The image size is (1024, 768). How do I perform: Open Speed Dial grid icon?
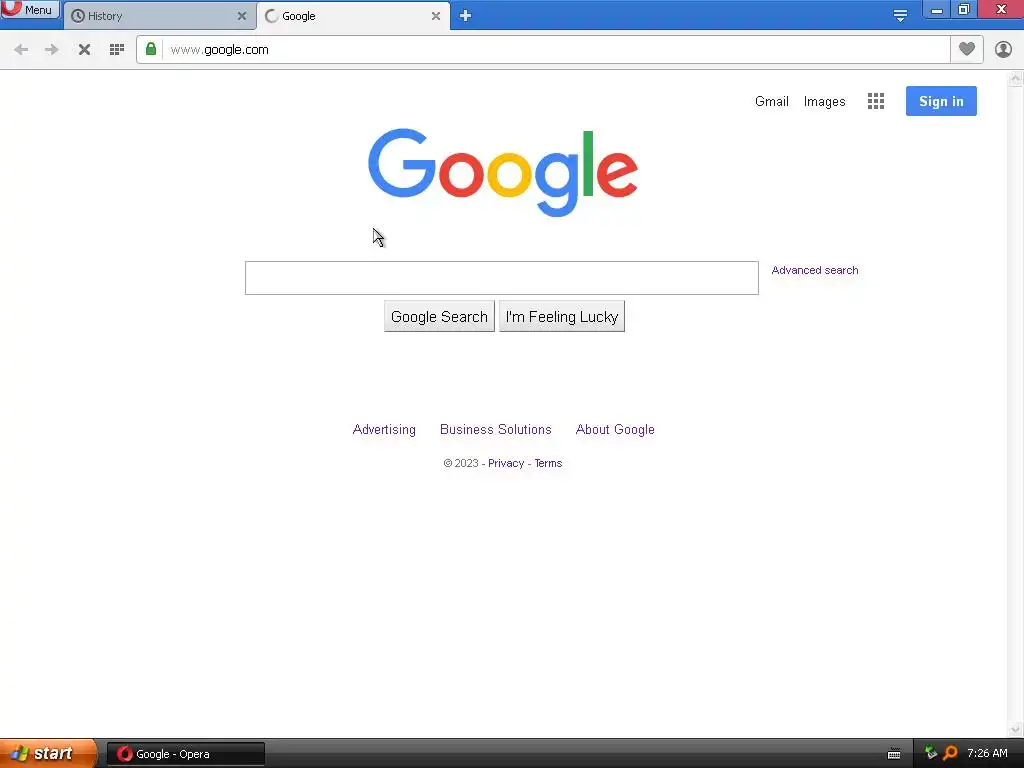coord(117,50)
